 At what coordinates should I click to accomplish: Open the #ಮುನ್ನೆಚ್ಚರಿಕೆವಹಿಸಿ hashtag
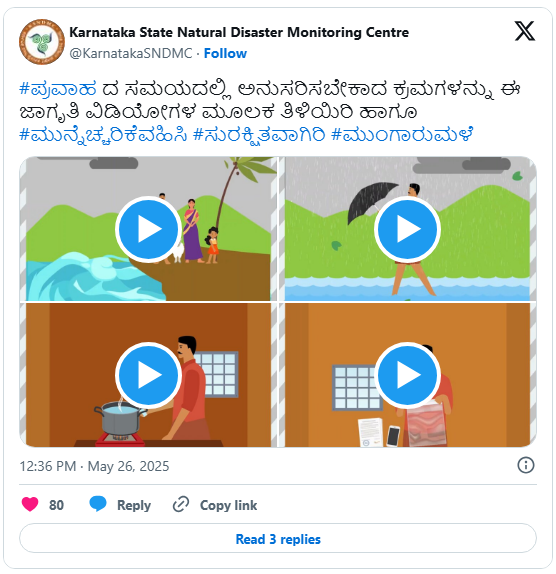pos(103,135)
